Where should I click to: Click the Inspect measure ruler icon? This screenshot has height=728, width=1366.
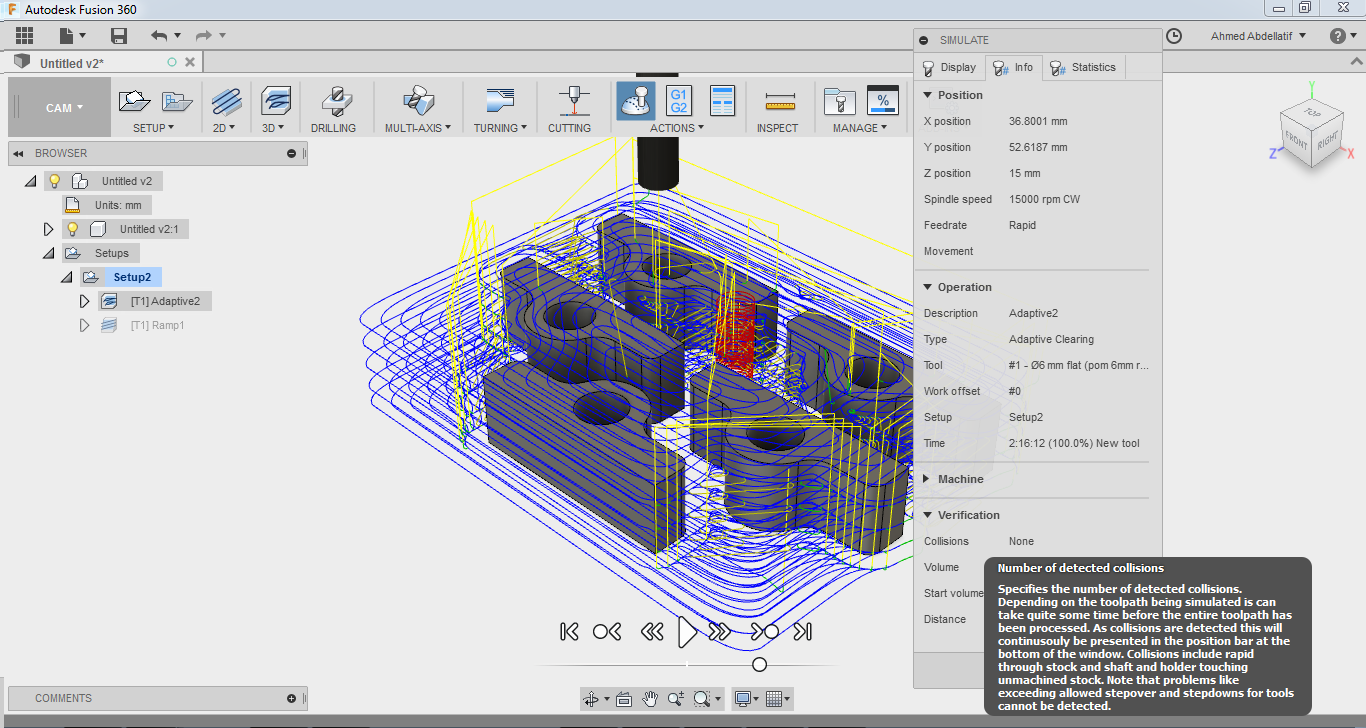pyautogui.click(x=779, y=102)
